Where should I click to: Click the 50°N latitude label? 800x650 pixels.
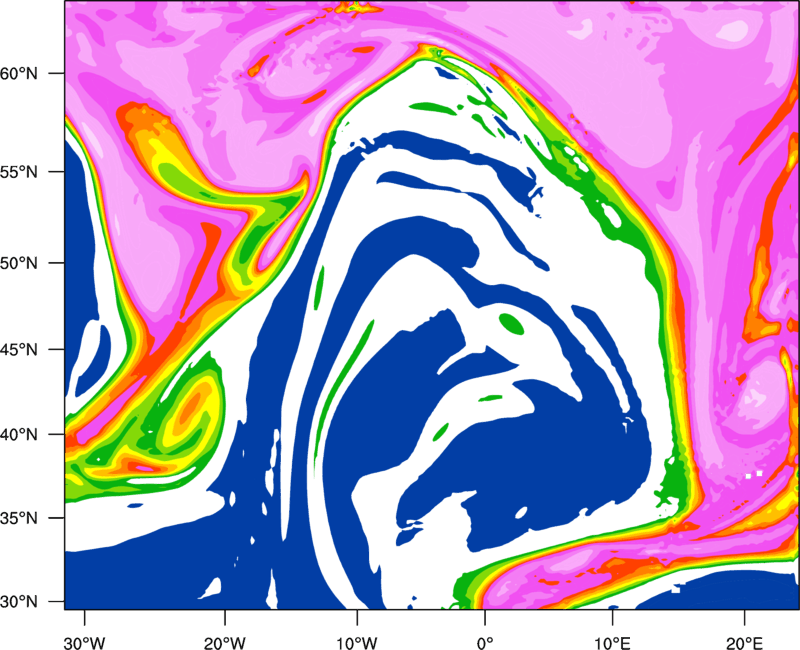(19, 263)
